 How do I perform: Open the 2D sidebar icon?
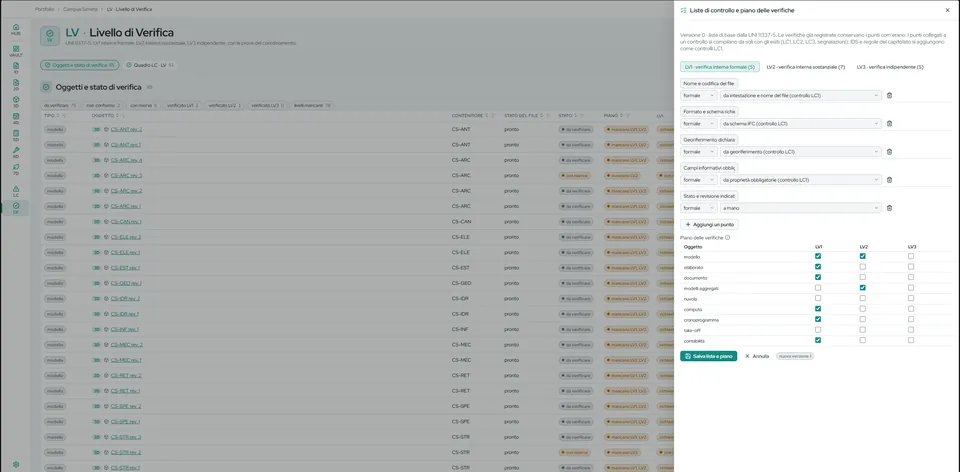16,84
